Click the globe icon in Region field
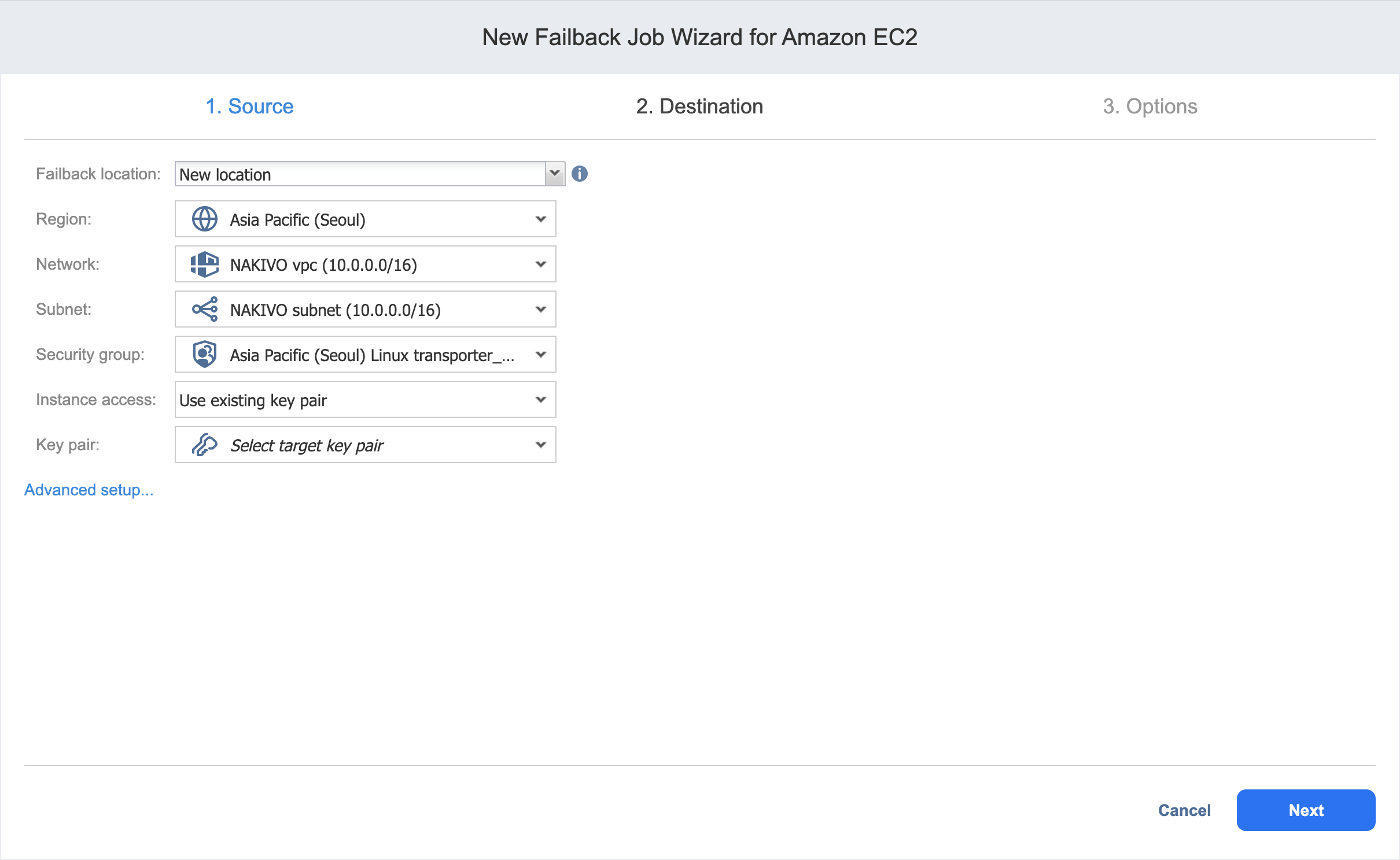 (204, 219)
